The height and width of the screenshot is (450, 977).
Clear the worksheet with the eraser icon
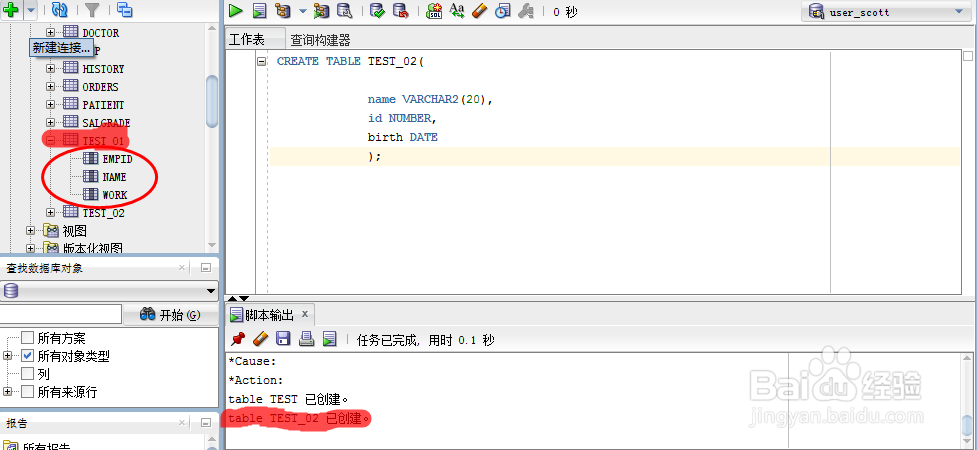(x=479, y=11)
